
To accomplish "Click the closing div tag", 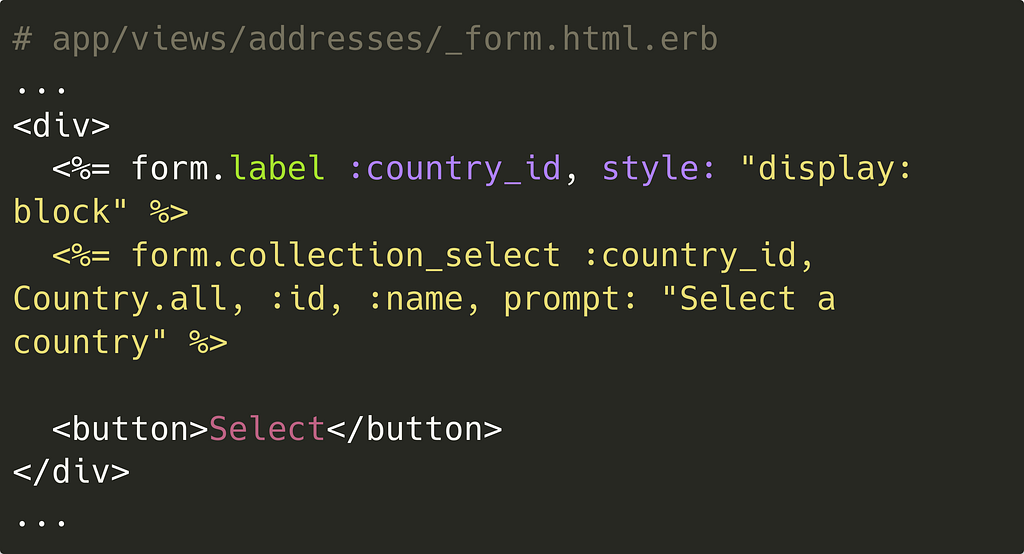I will coord(71,472).
